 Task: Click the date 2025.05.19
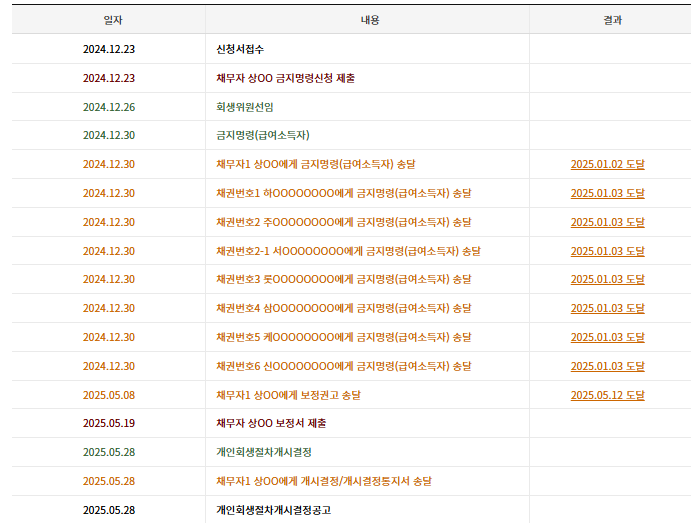tap(109, 423)
